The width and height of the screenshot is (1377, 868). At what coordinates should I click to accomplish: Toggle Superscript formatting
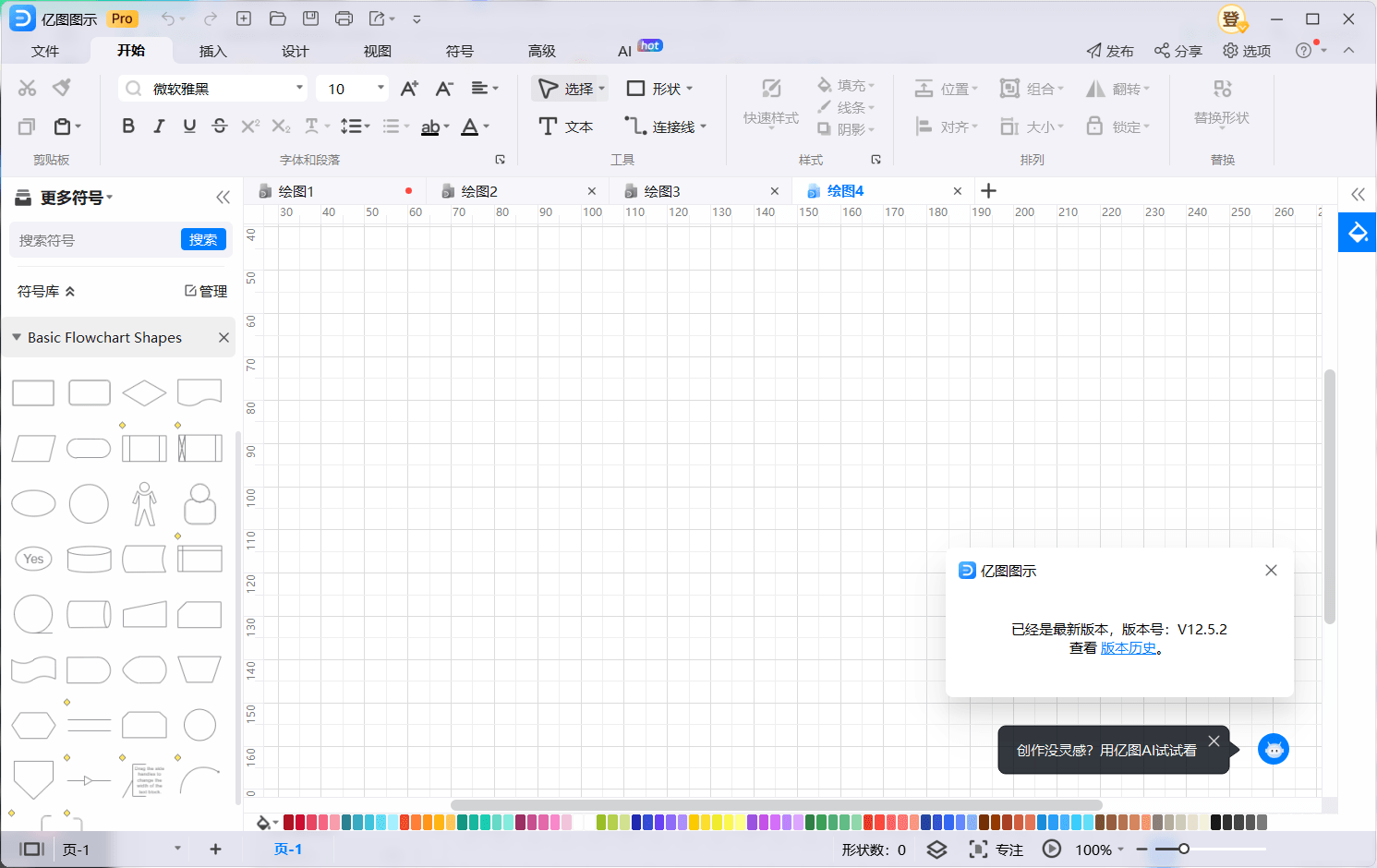click(250, 127)
